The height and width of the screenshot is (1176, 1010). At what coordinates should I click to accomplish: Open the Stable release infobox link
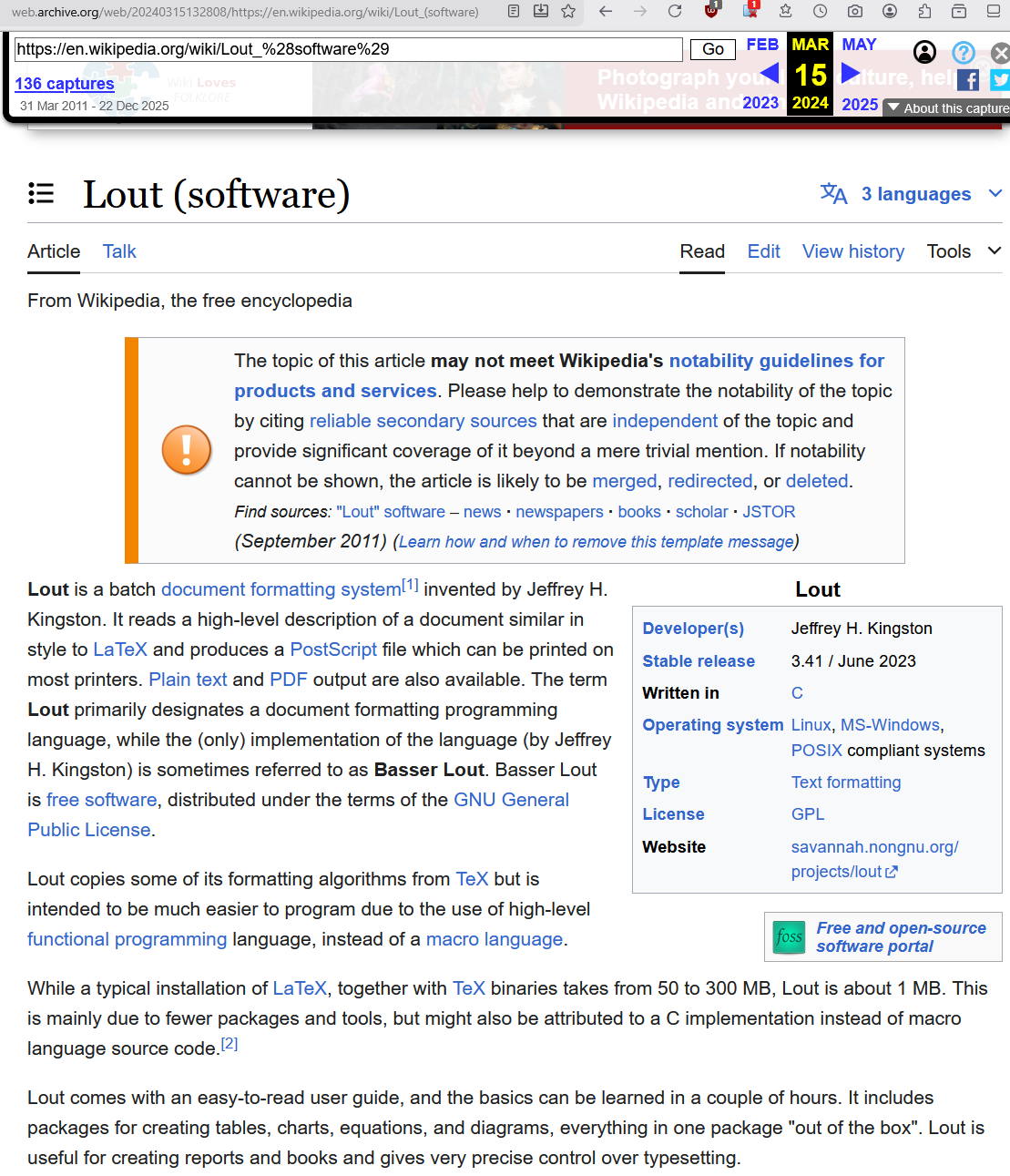point(699,661)
